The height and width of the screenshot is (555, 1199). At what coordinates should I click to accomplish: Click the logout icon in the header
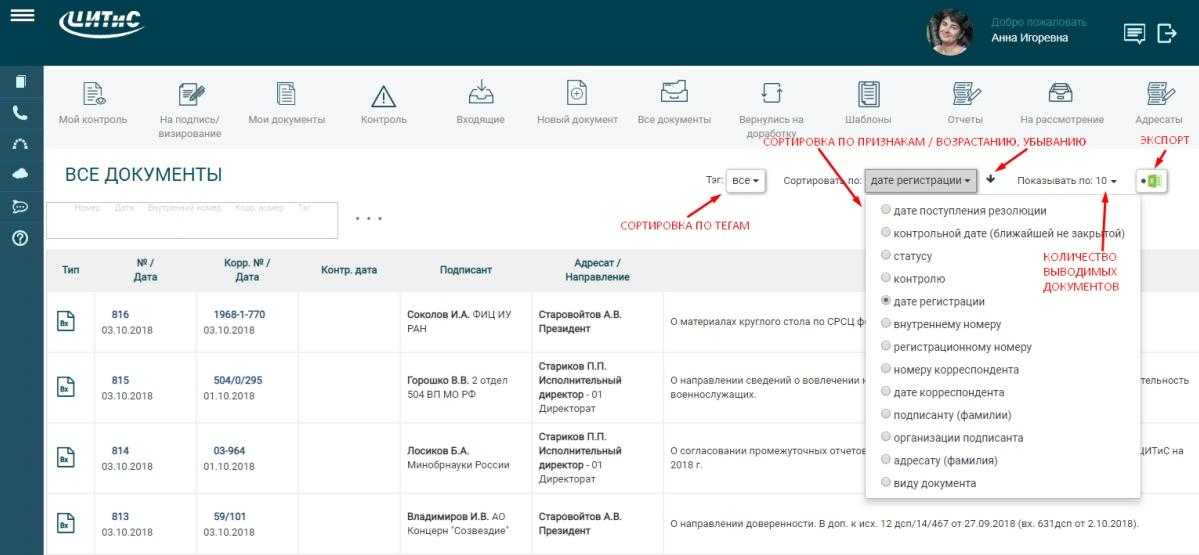[1167, 34]
